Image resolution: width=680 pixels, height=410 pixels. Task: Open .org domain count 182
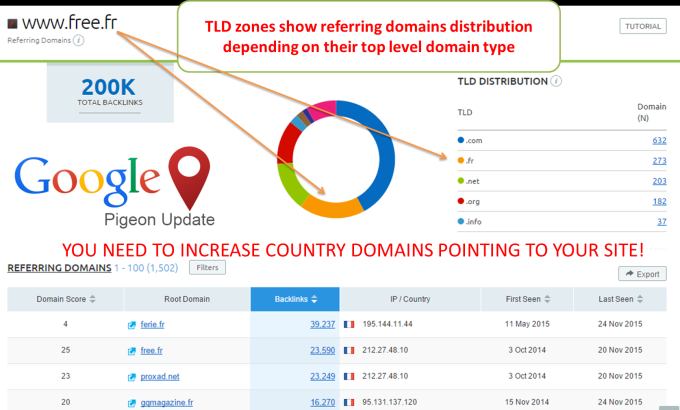tap(659, 201)
